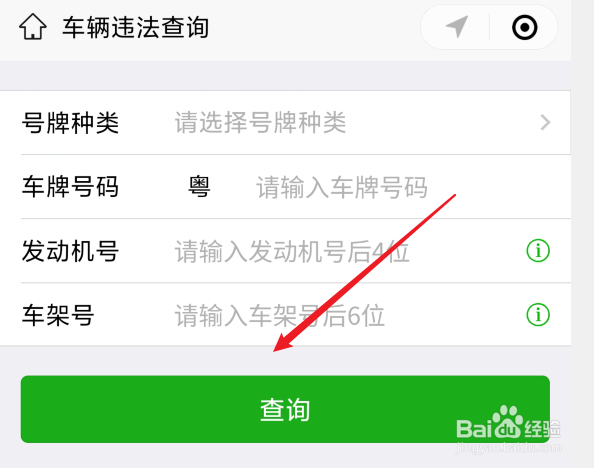Tap the mini-program close circle icon
The height and width of the screenshot is (468, 594).
click(525, 27)
